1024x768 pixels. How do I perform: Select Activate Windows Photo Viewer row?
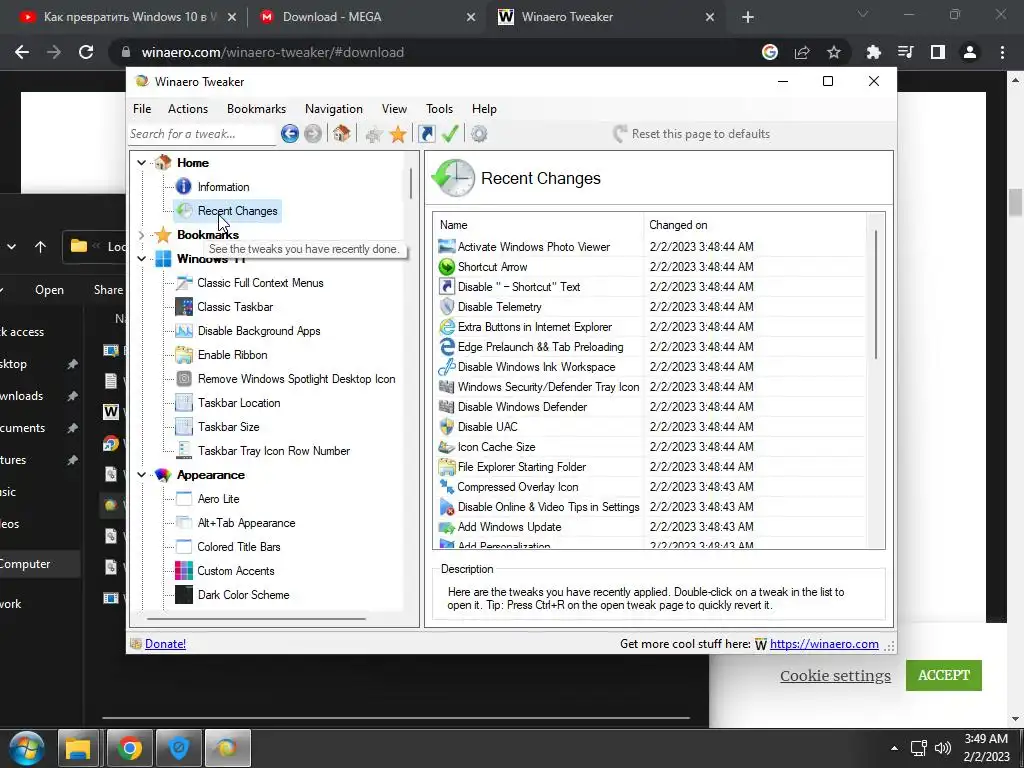pos(649,247)
